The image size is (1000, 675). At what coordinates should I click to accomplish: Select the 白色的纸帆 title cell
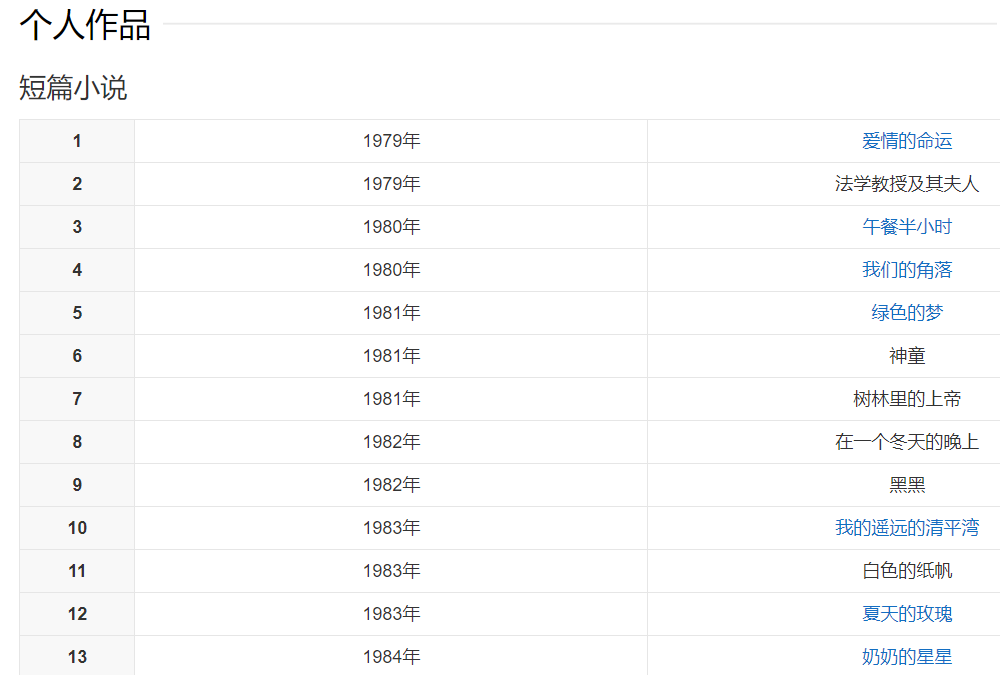(x=906, y=571)
